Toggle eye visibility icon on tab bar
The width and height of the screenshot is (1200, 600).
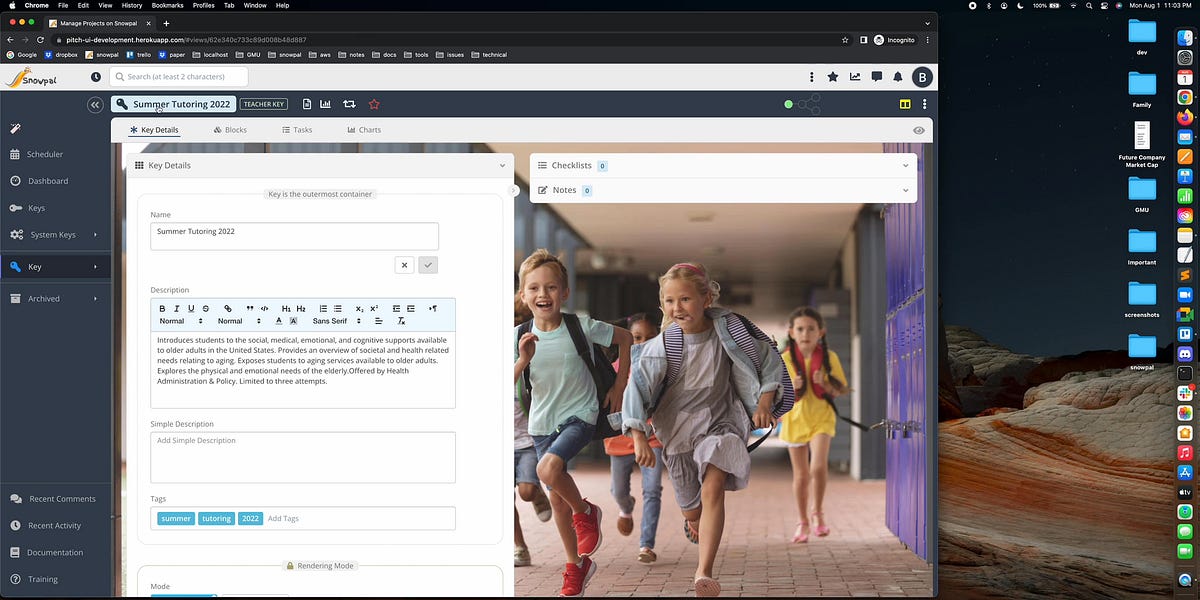[x=919, y=130]
